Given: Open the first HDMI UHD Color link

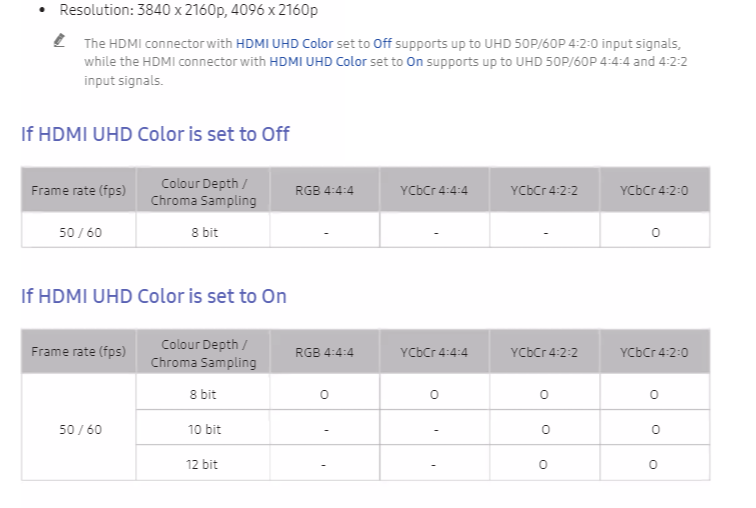Looking at the screenshot, I should (284, 43).
